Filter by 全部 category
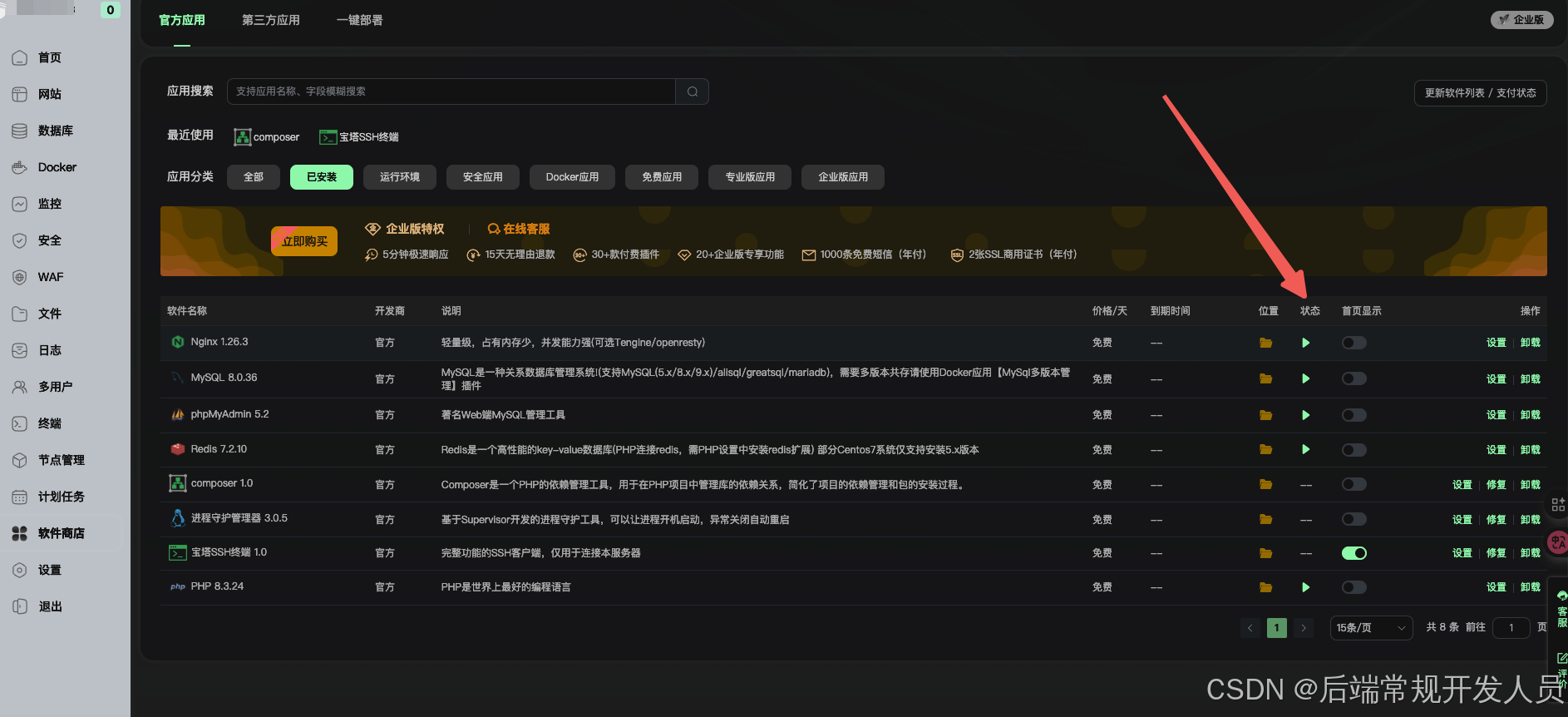1568x717 pixels. point(254,177)
